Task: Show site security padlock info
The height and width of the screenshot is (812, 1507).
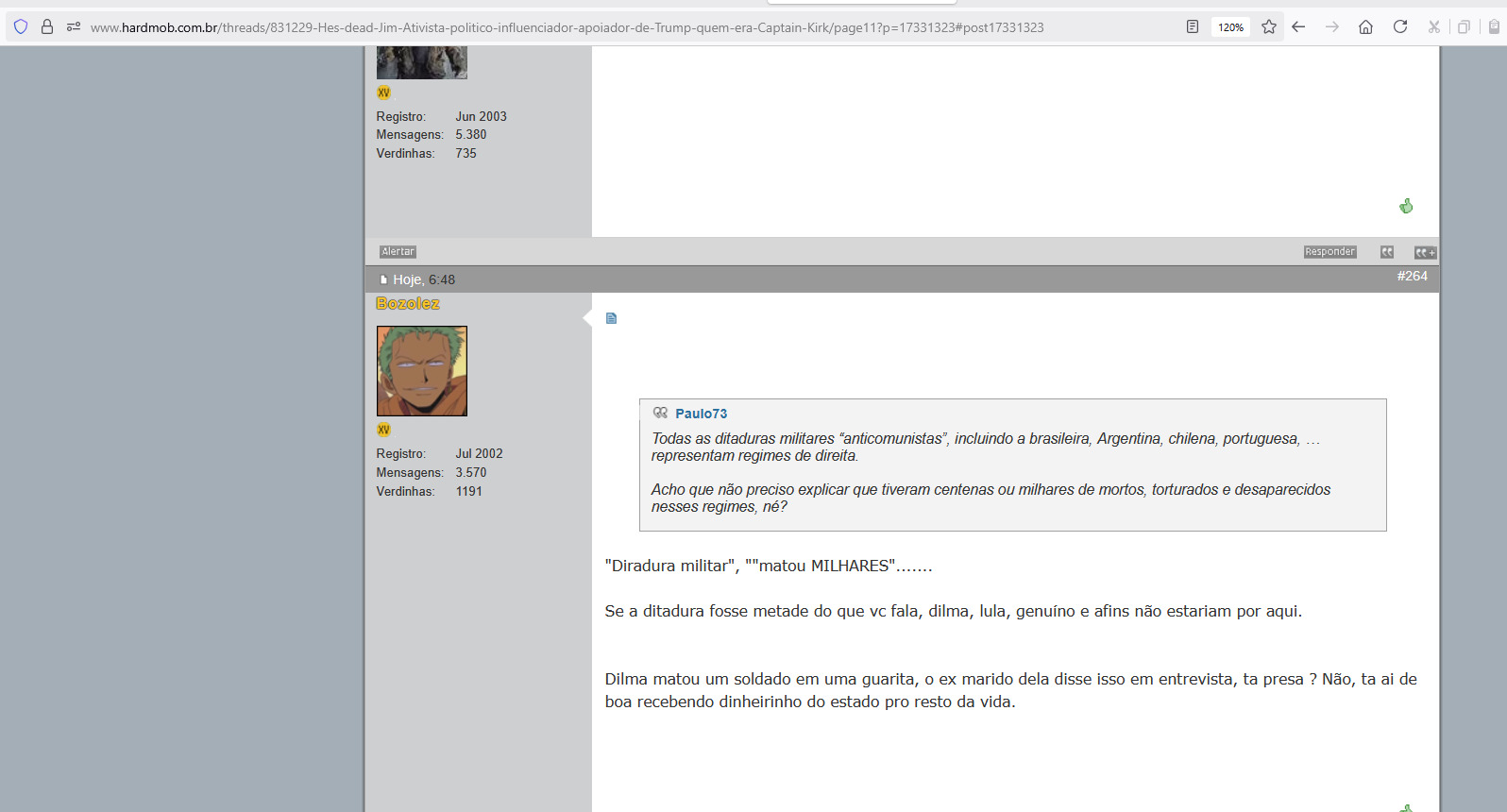Action: click(47, 27)
